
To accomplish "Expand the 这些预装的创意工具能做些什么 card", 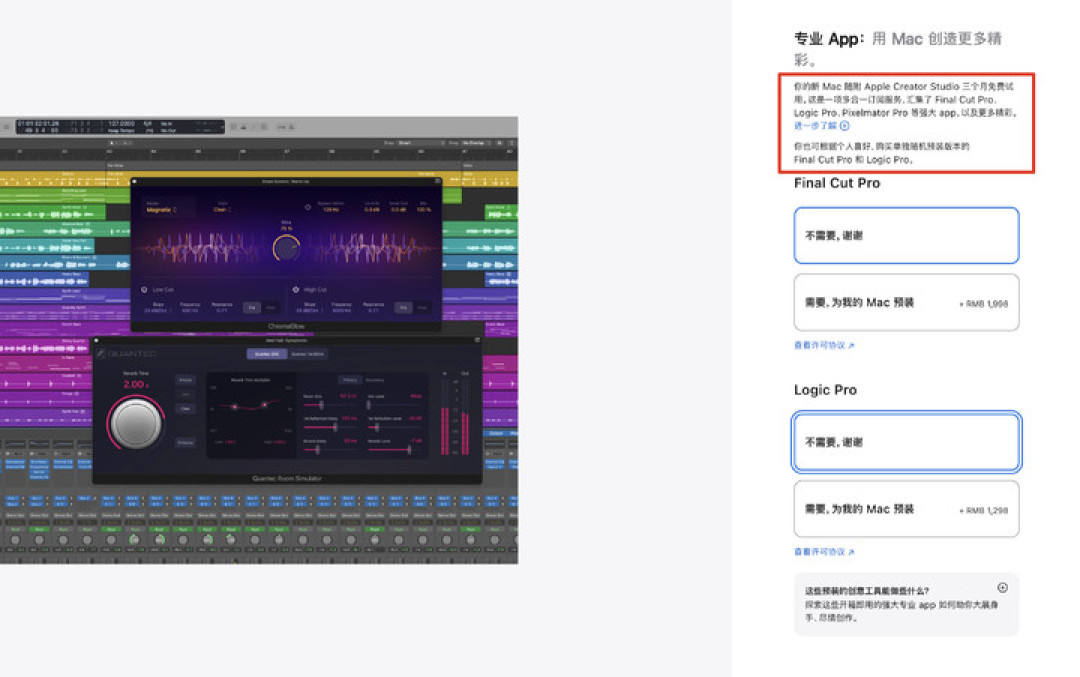I will pos(906,604).
